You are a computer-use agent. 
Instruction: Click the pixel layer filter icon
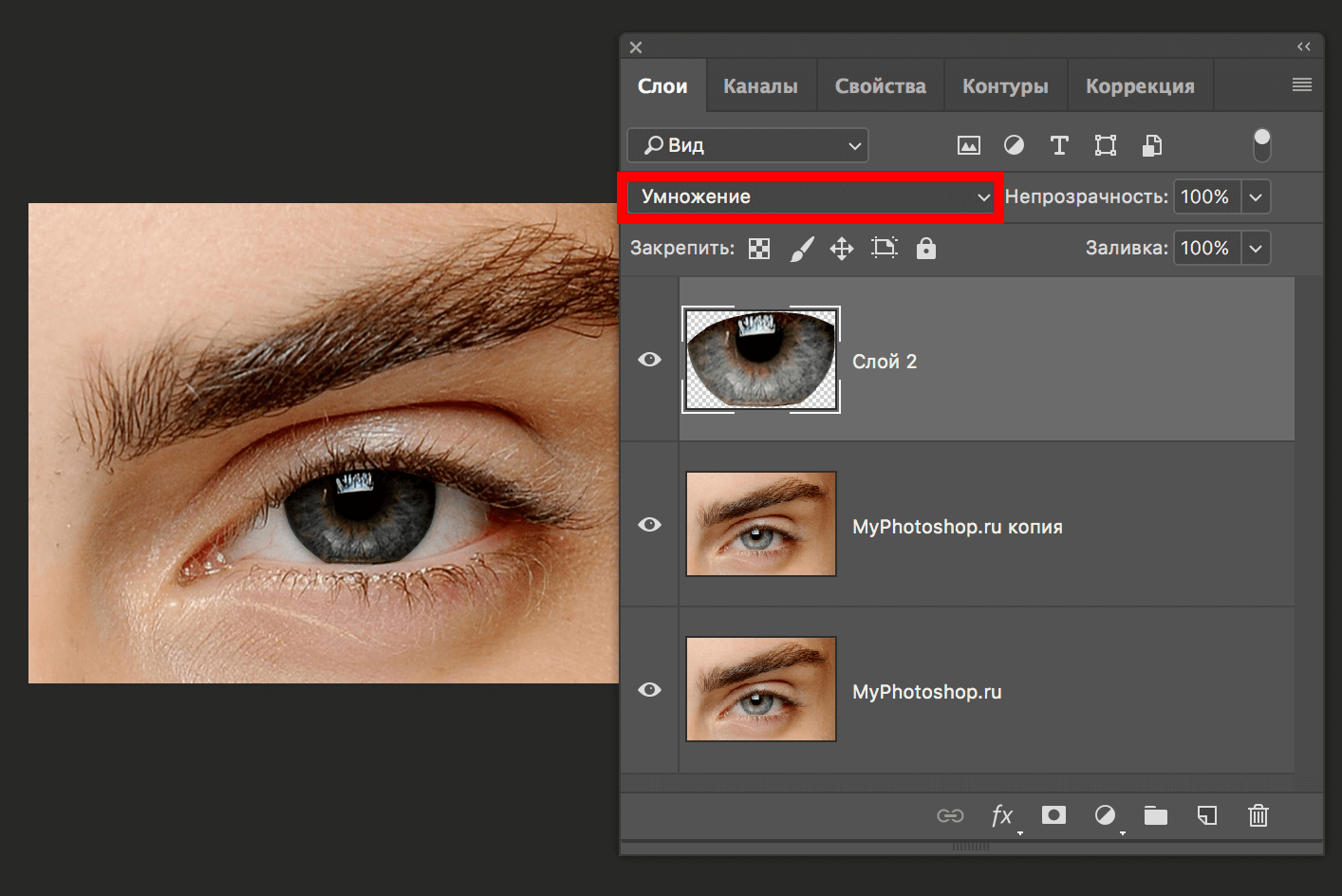[968, 145]
